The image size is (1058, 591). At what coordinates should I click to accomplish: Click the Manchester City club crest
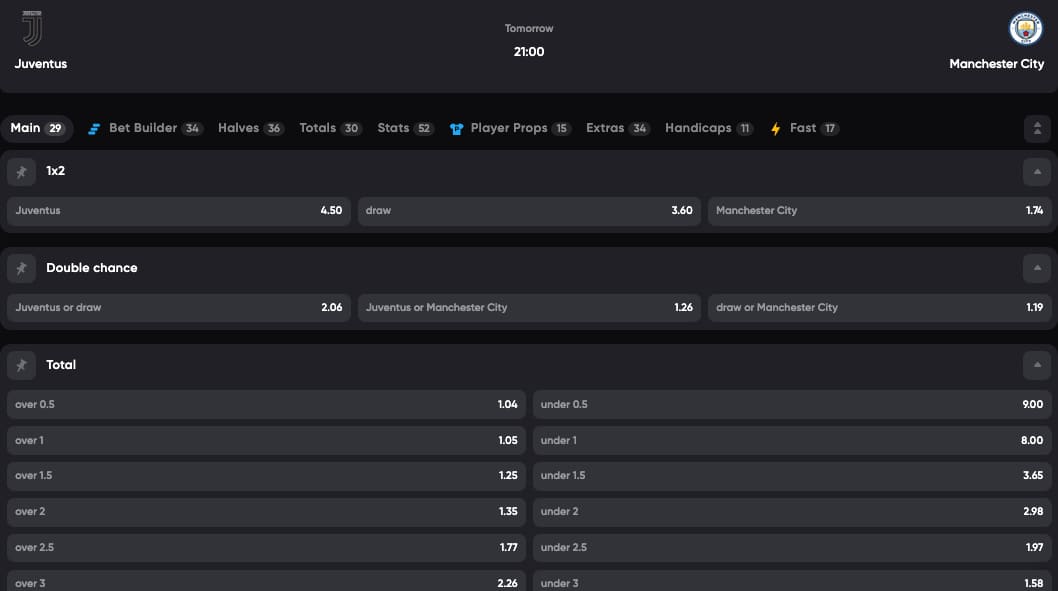pyautogui.click(x=1026, y=28)
